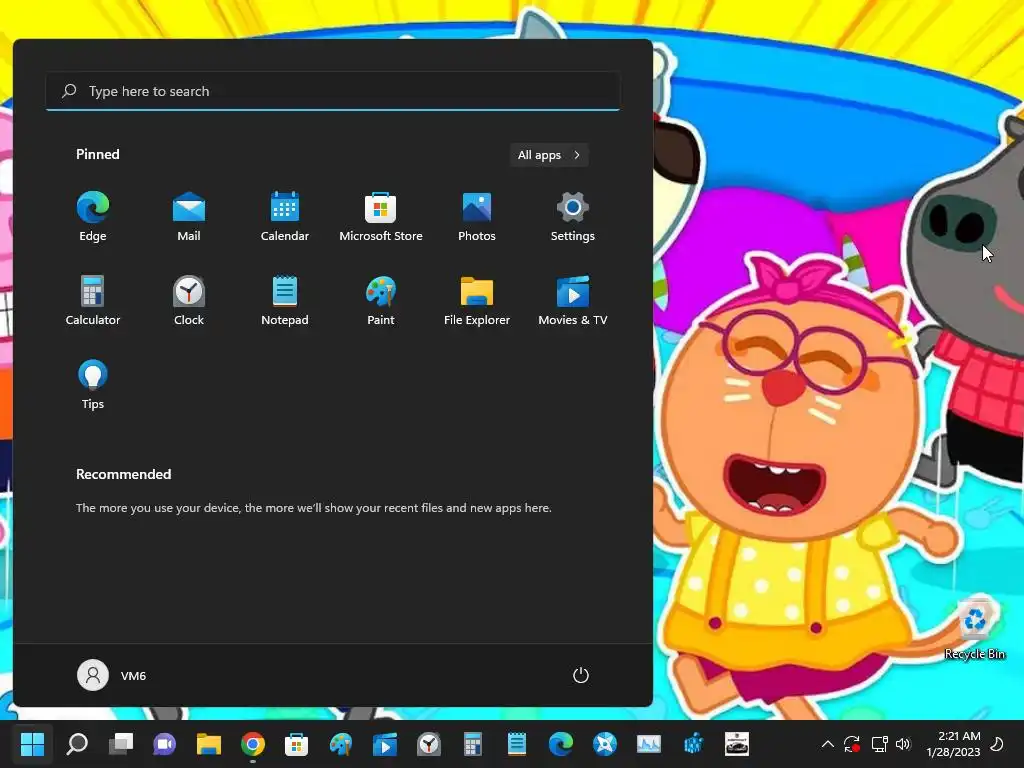
Task: Open File Explorer pinned app
Action: pyautogui.click(x=477, y=300)
